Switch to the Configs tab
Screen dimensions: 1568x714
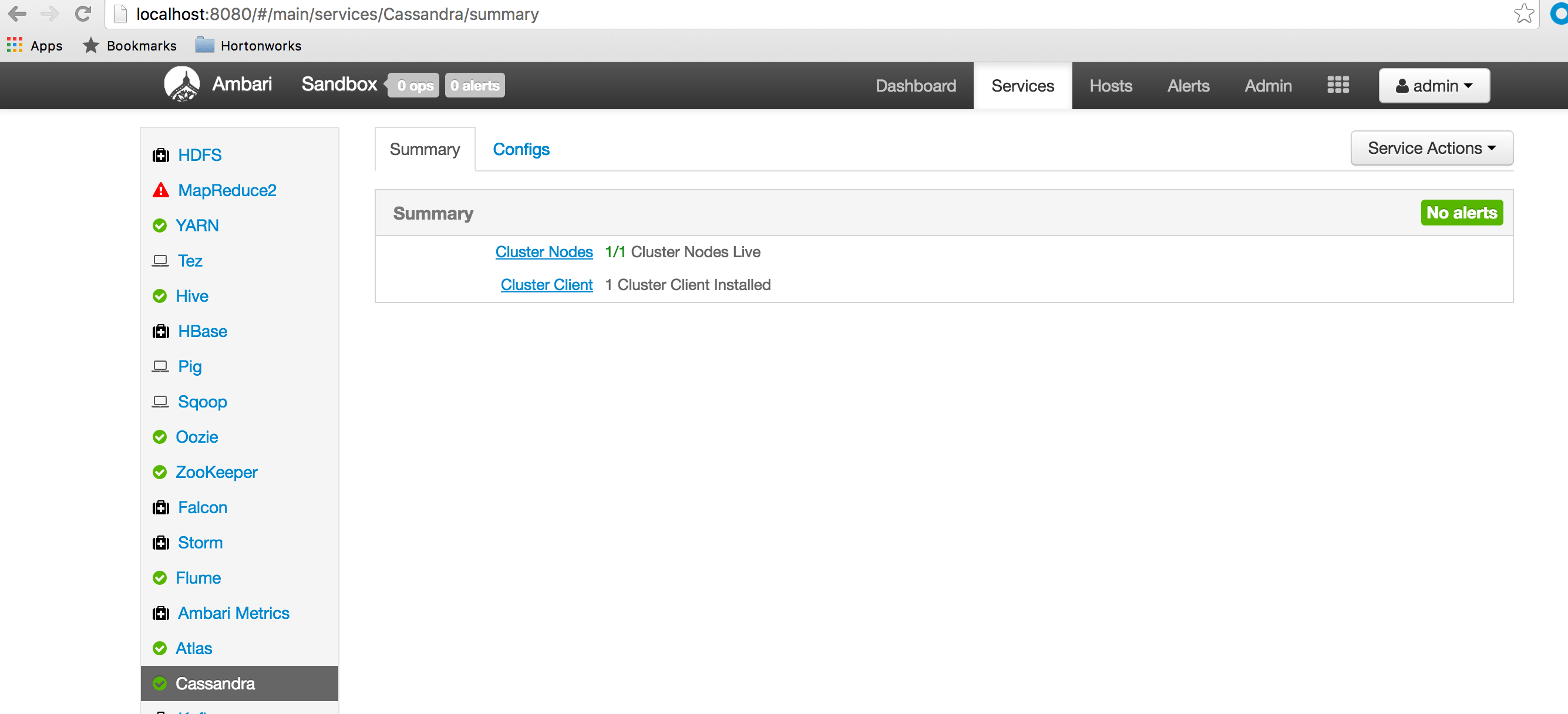pos(521,149)
